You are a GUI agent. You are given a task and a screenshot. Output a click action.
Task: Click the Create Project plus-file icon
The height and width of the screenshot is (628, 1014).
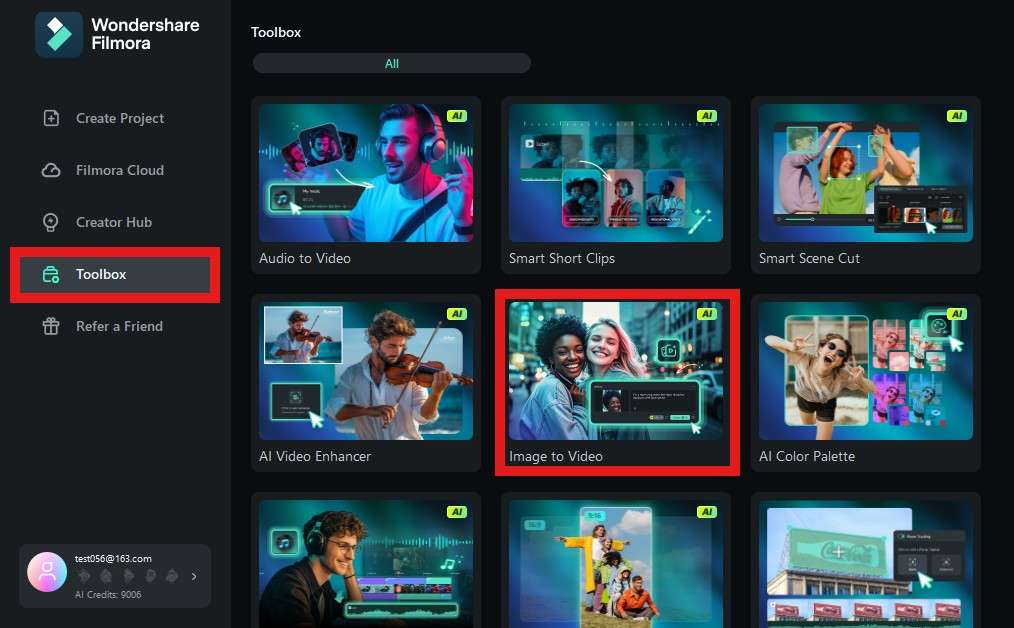51,118
